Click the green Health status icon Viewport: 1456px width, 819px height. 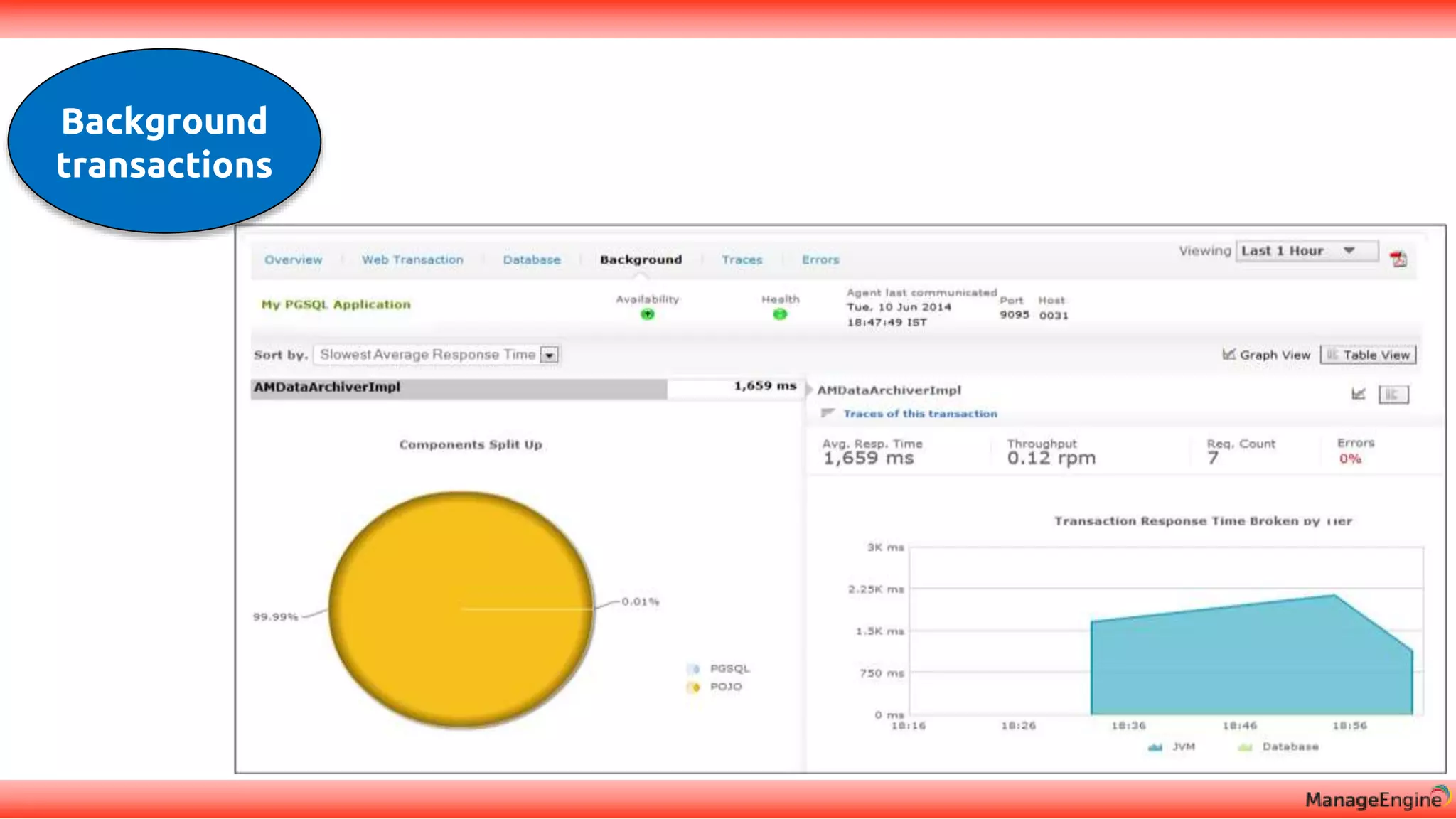click(780, 314)
